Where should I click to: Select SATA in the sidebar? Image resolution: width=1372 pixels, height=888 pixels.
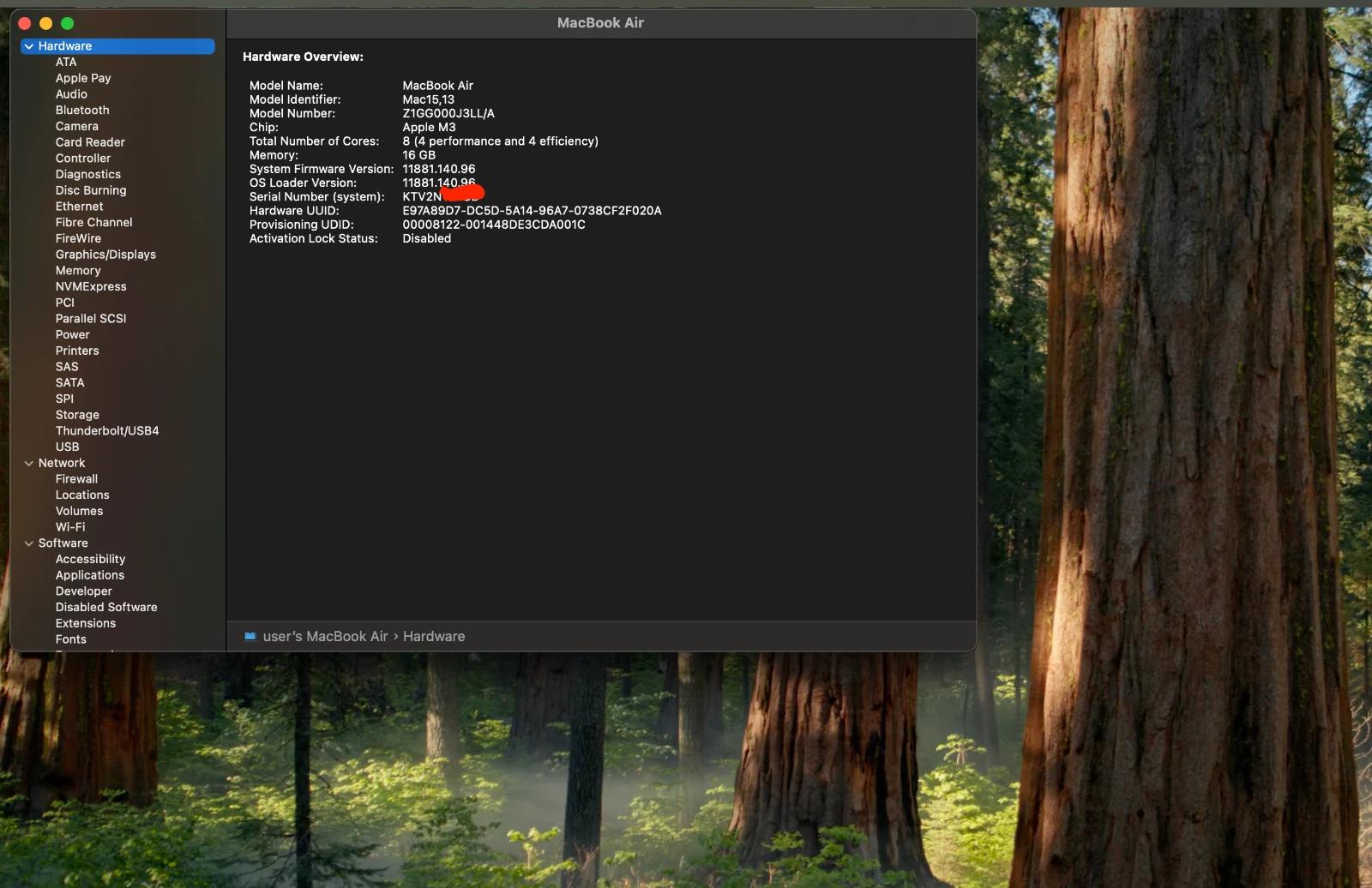click(70, 383)
